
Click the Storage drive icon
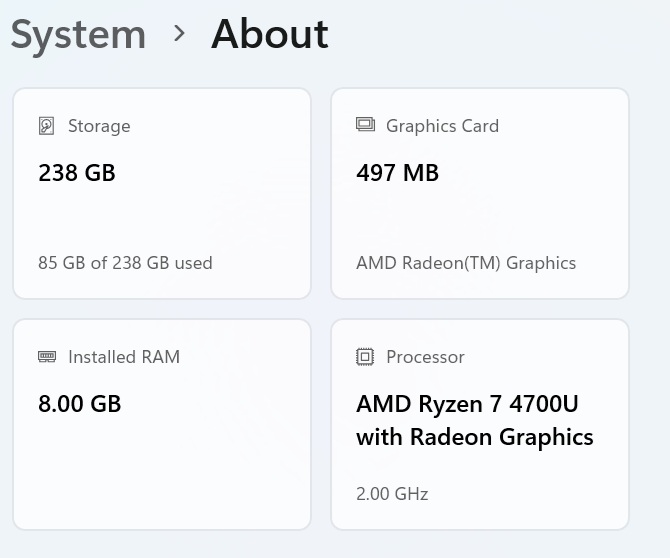[x=46, y=126]
